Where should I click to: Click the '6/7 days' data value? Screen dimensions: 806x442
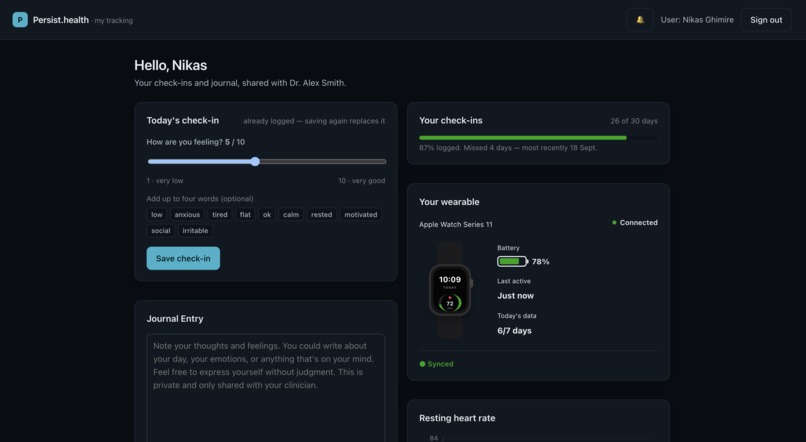point(515,330)
